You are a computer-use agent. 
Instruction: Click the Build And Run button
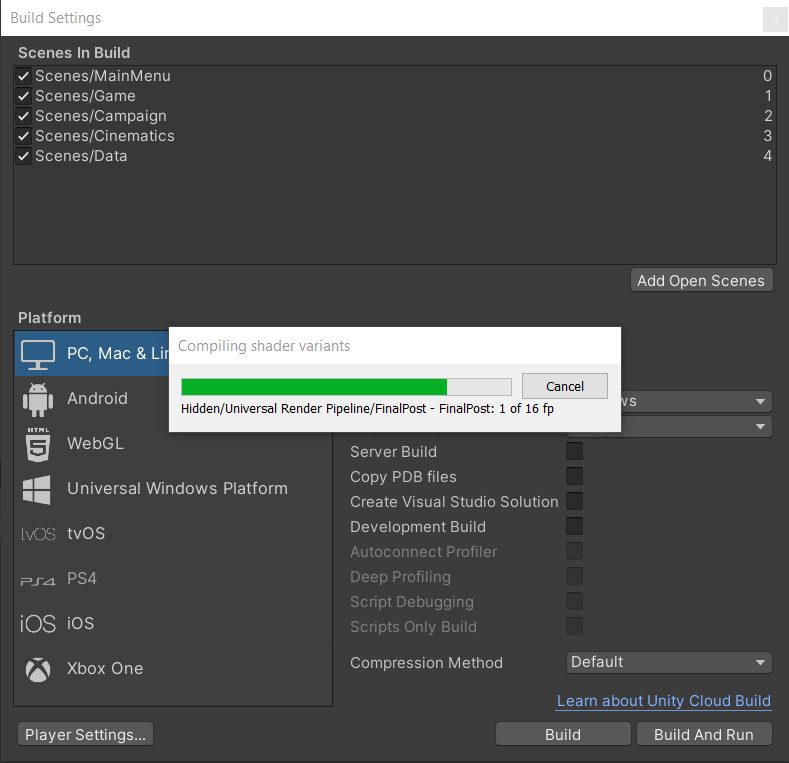coord(704,734)
